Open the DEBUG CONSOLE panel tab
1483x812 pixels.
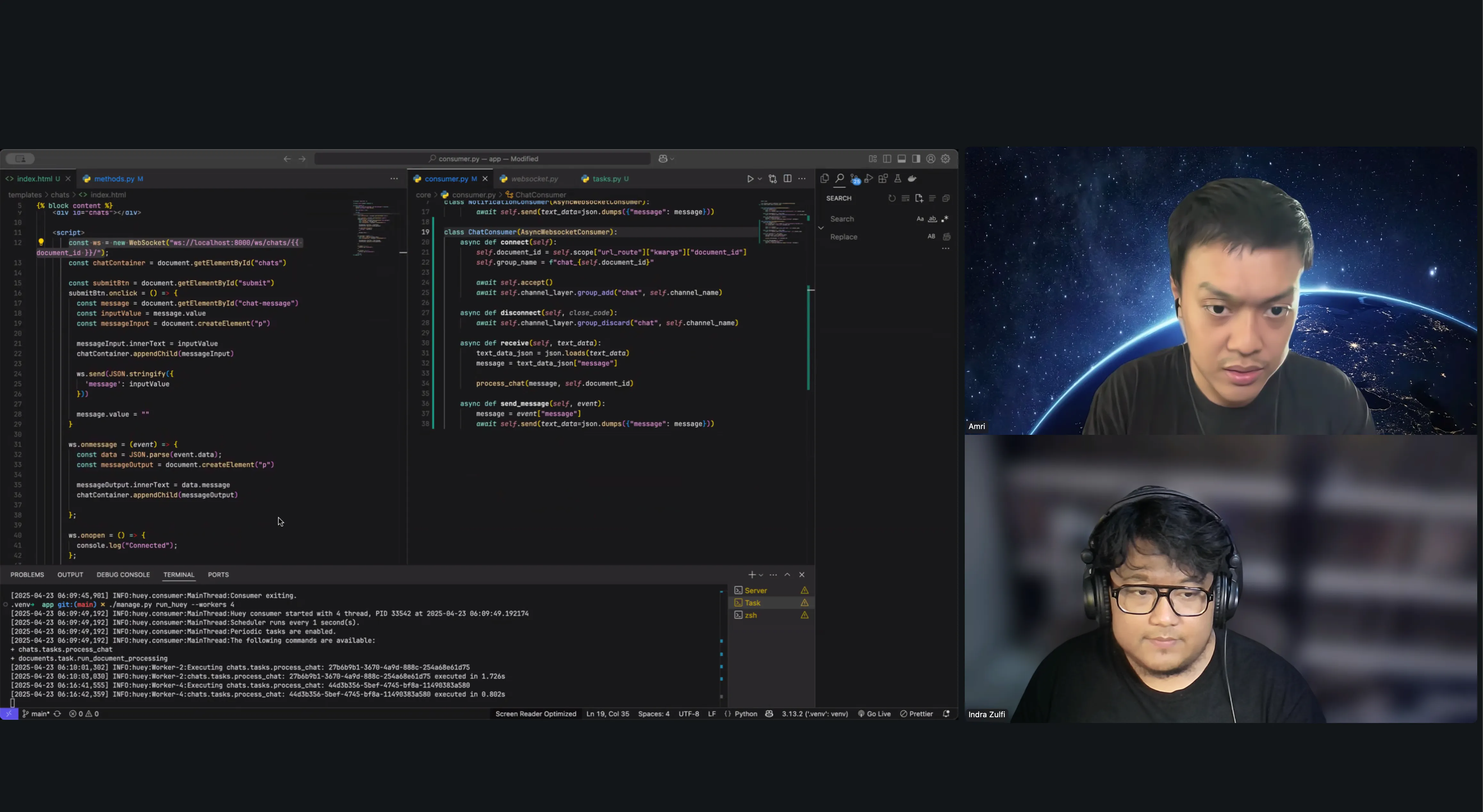[x=123, y=575]
